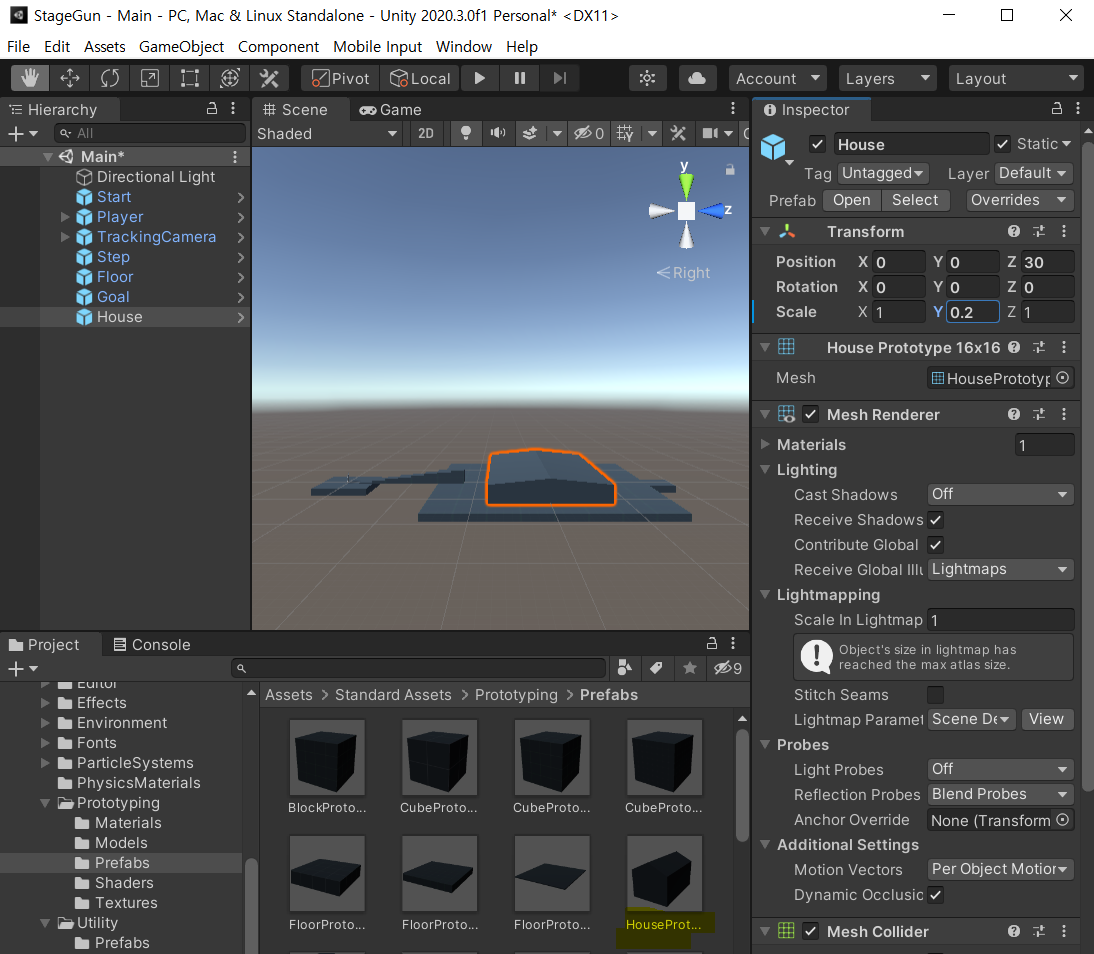Toggle Dynamic Occlusion checkbox
Screen dimensions: 1094x954
tap(936, 895)
